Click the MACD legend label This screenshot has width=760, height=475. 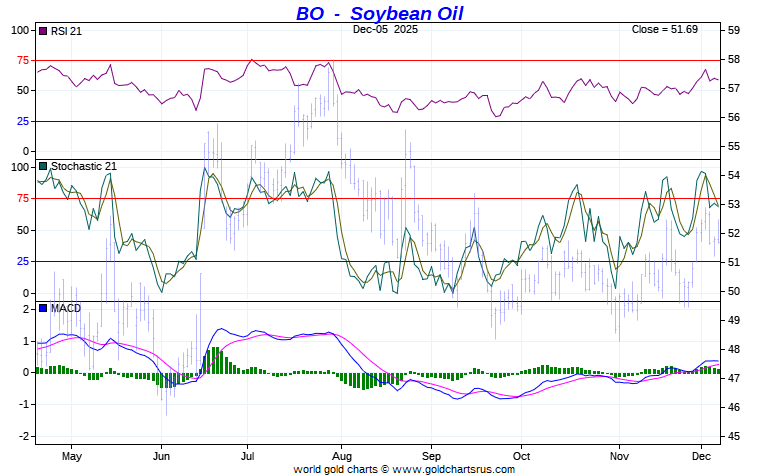coord(66,308)
